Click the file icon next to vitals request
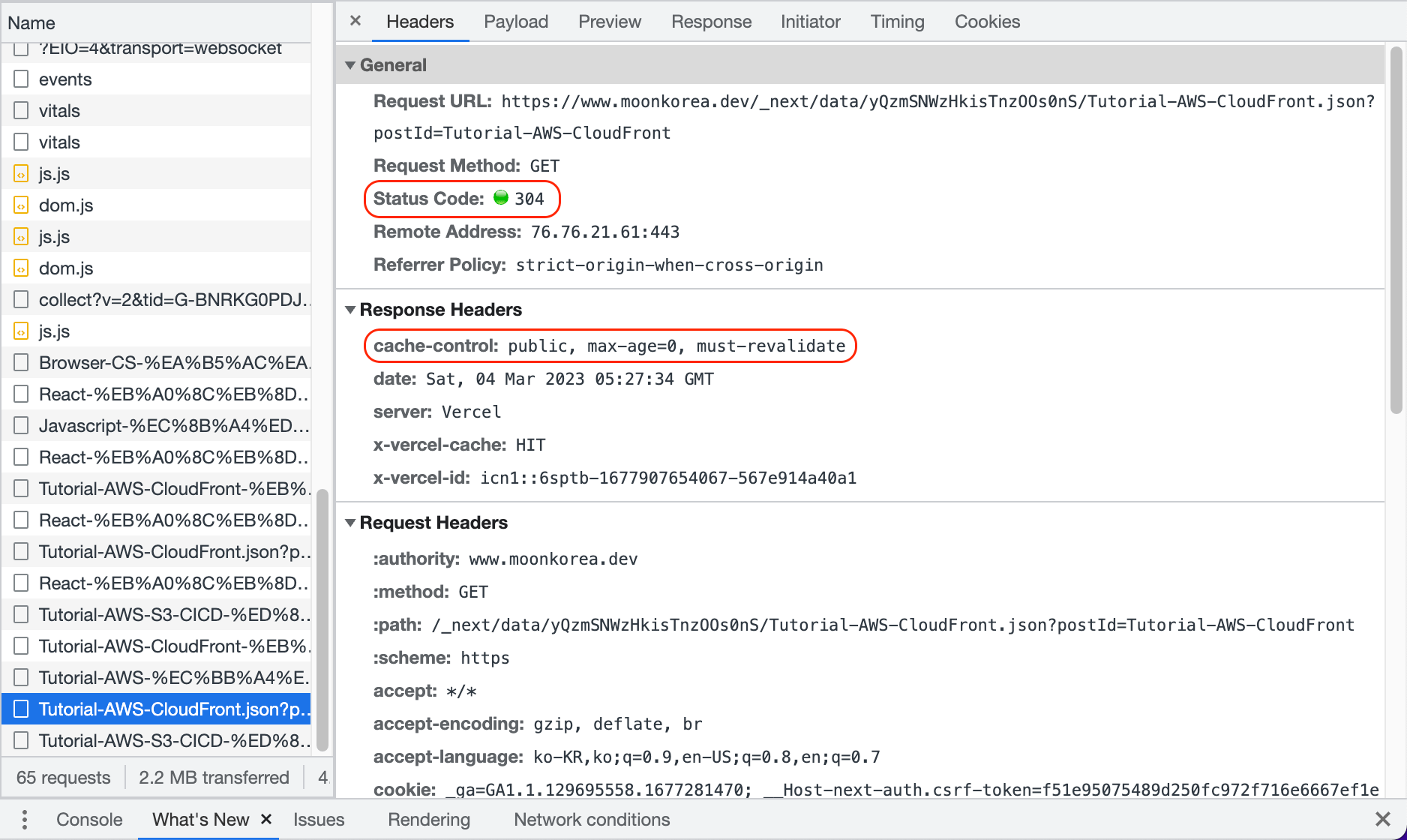This screenshot has width=1407, height=840. (20, 110)
